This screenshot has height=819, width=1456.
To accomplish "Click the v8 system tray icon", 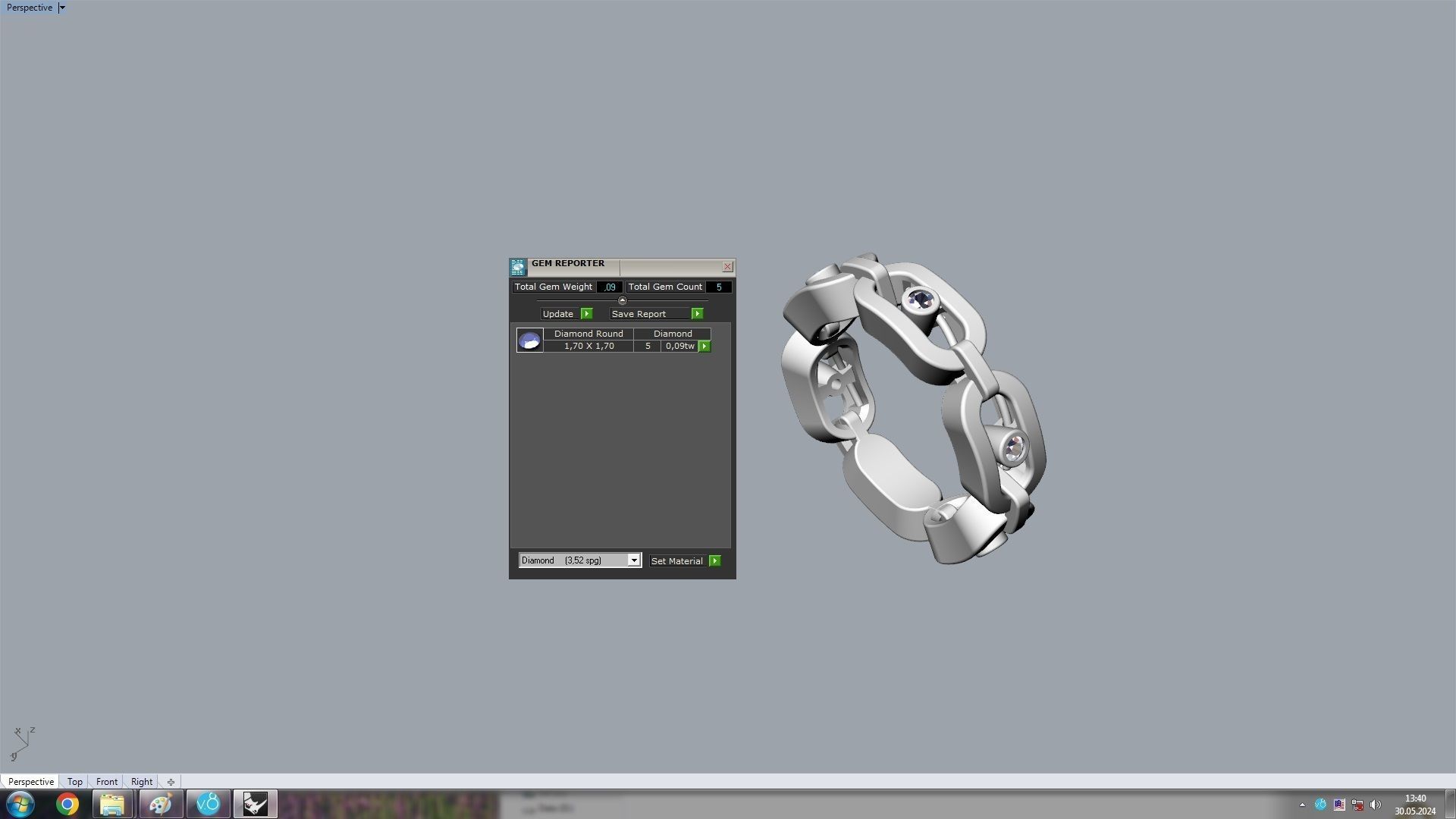I will click(1320, 805).
